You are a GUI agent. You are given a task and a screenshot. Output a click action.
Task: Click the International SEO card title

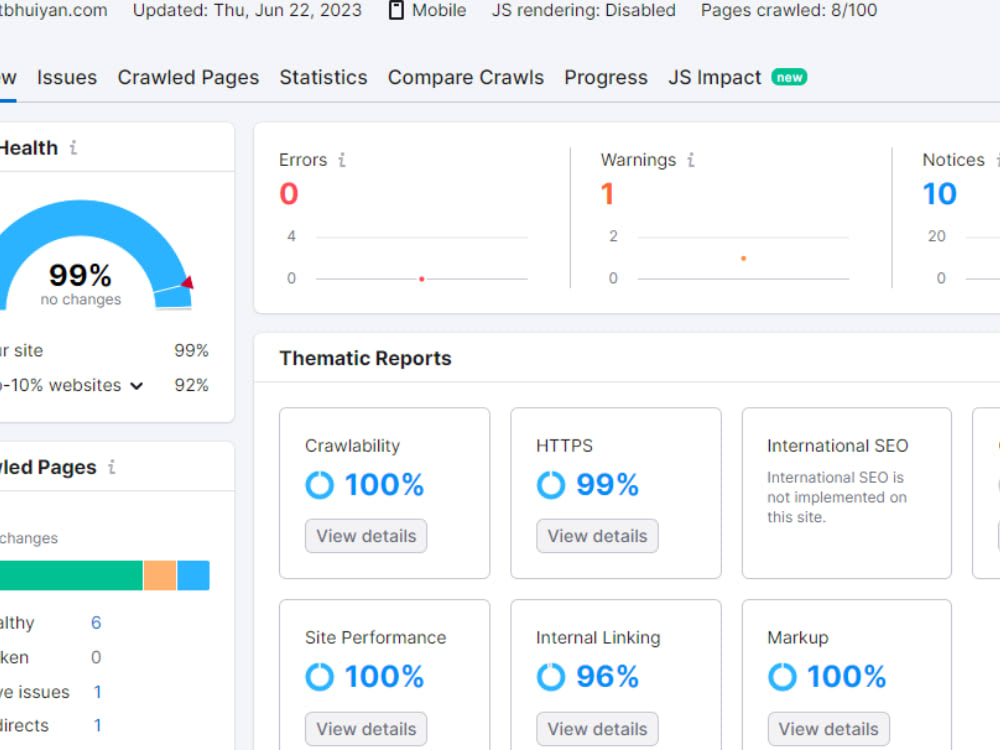tap(837, 446)
